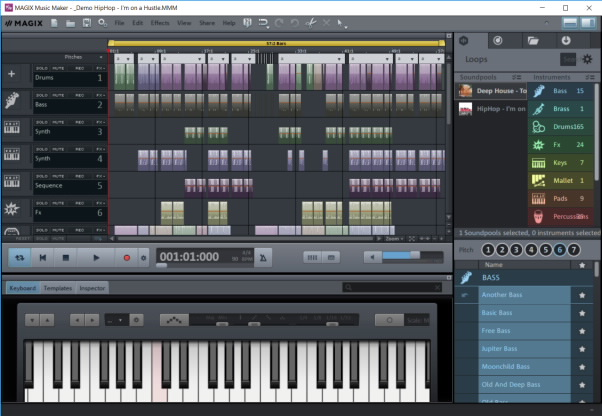This screenshot has width=602, height=416.
Task: Start recording with the red record button
Action: [127, 258]
